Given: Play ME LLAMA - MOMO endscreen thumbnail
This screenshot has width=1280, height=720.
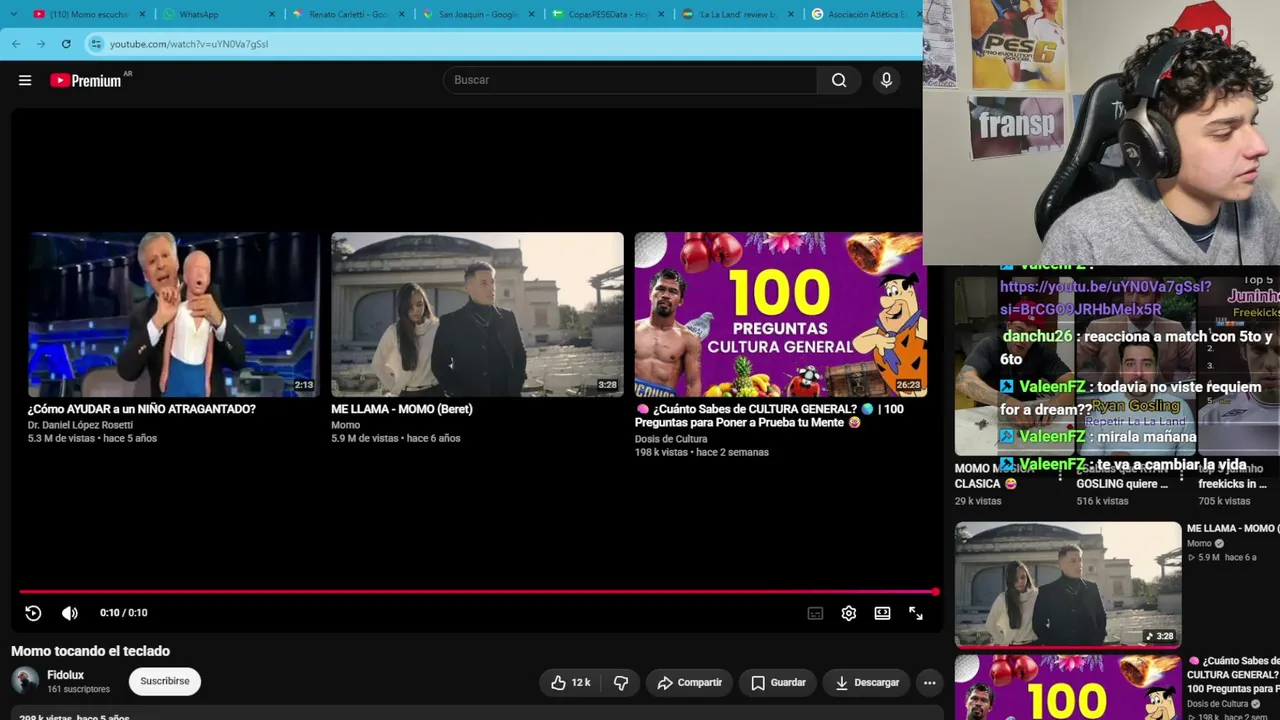Looking at the screenshot, I should click(477, 314).
